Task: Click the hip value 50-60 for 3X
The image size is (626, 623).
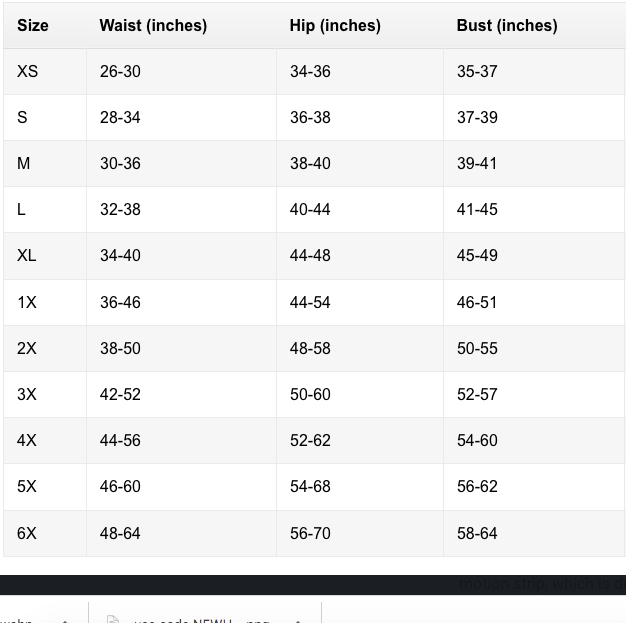Action: pos(310,395)
